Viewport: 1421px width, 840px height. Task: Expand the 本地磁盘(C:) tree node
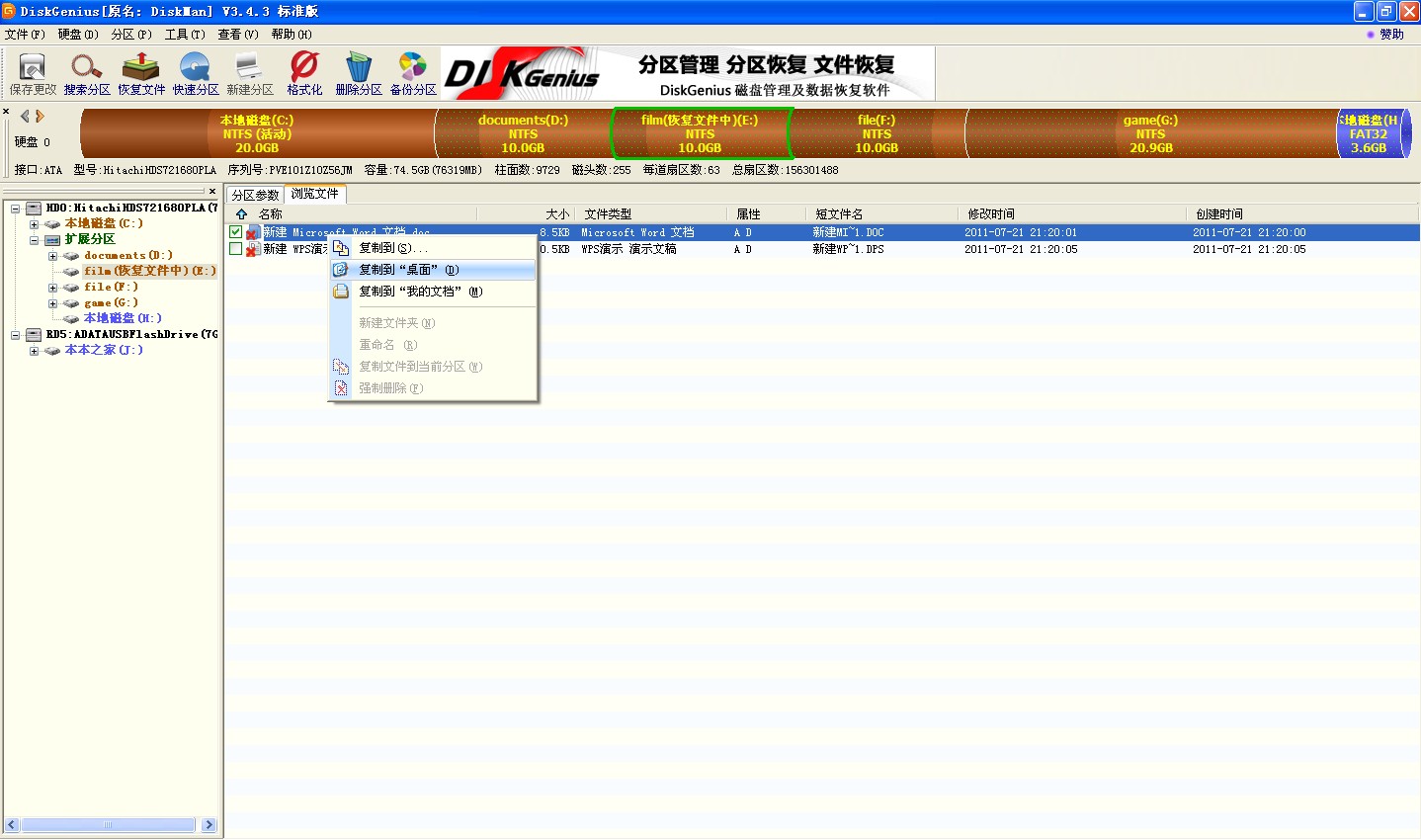pos(34,224)
